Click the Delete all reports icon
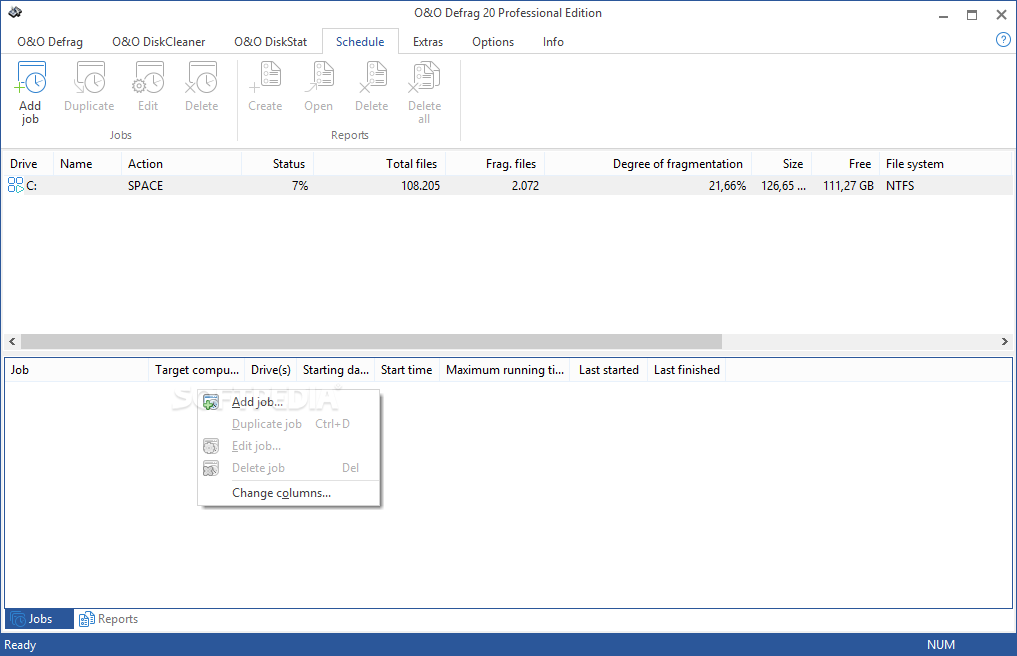The image size is (1017, 656). tap(424, 79)
